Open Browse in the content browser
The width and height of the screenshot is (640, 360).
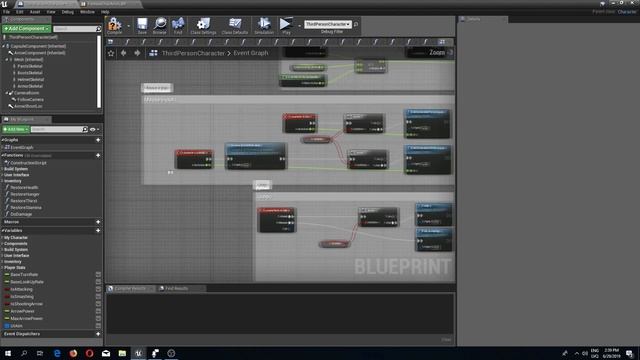pyautogui.click(x=160, y=25)
